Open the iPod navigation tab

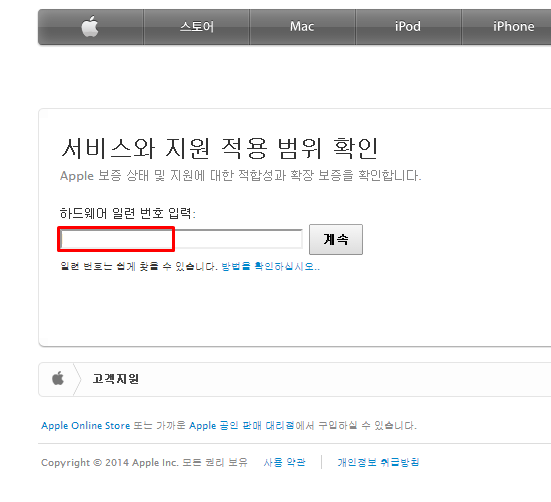(x=408, y=27)
